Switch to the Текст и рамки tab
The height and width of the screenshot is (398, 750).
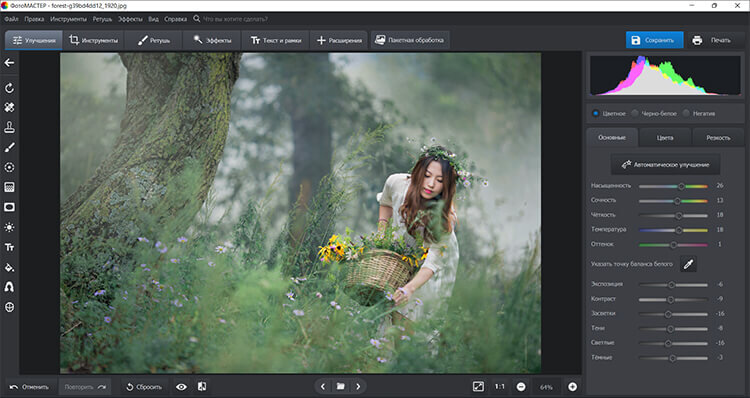(x=276, y=40)
